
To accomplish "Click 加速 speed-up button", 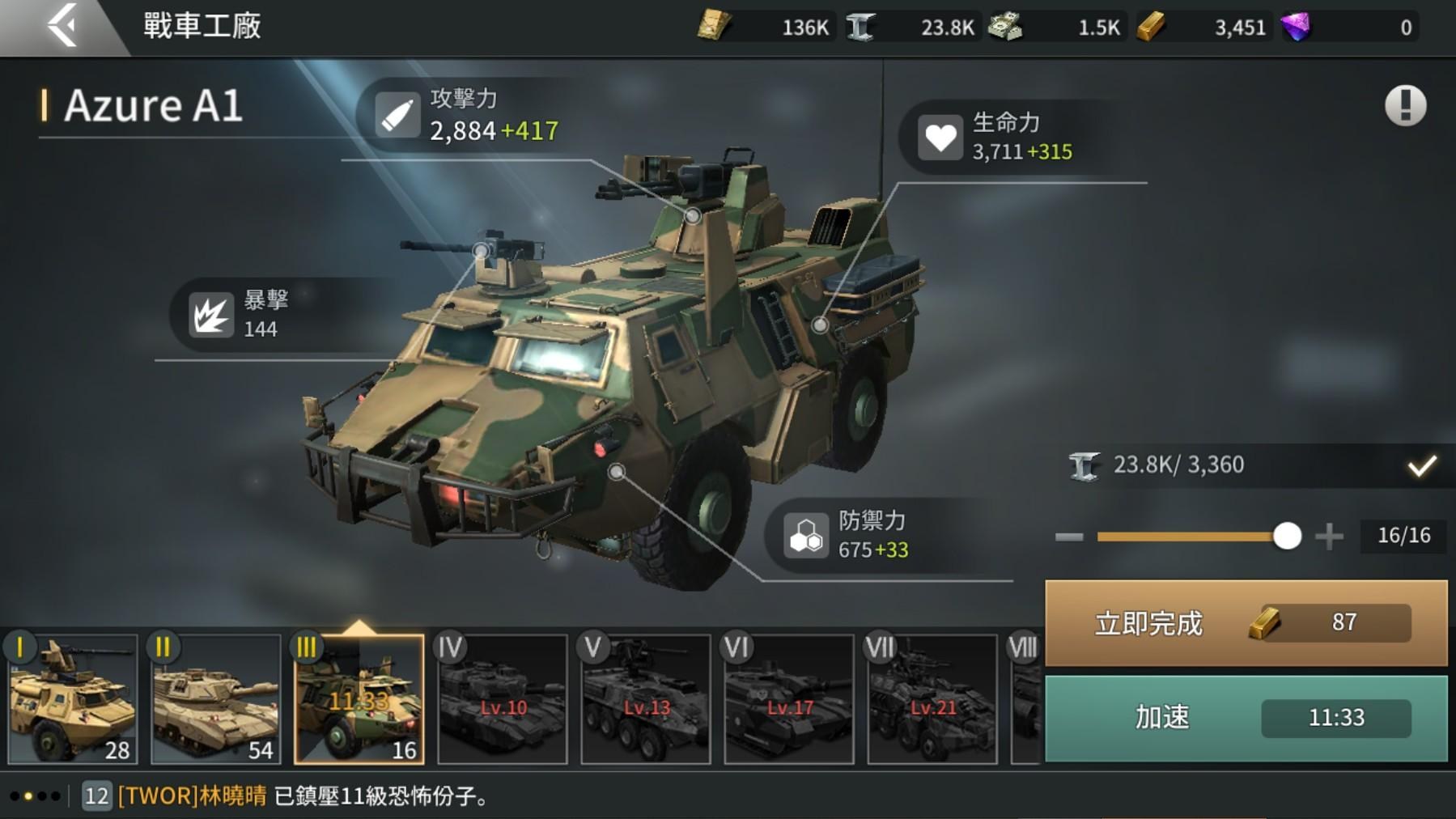I will pyautogui.click(x=1246, y=719).
